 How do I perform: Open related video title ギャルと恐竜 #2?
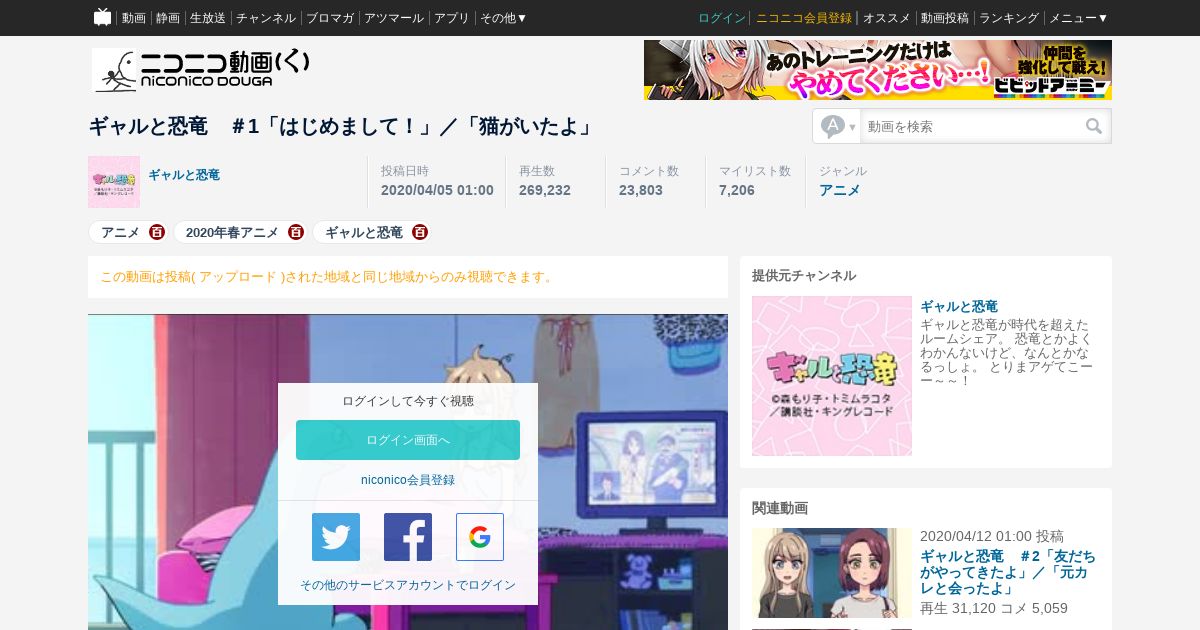point(1008,572)
